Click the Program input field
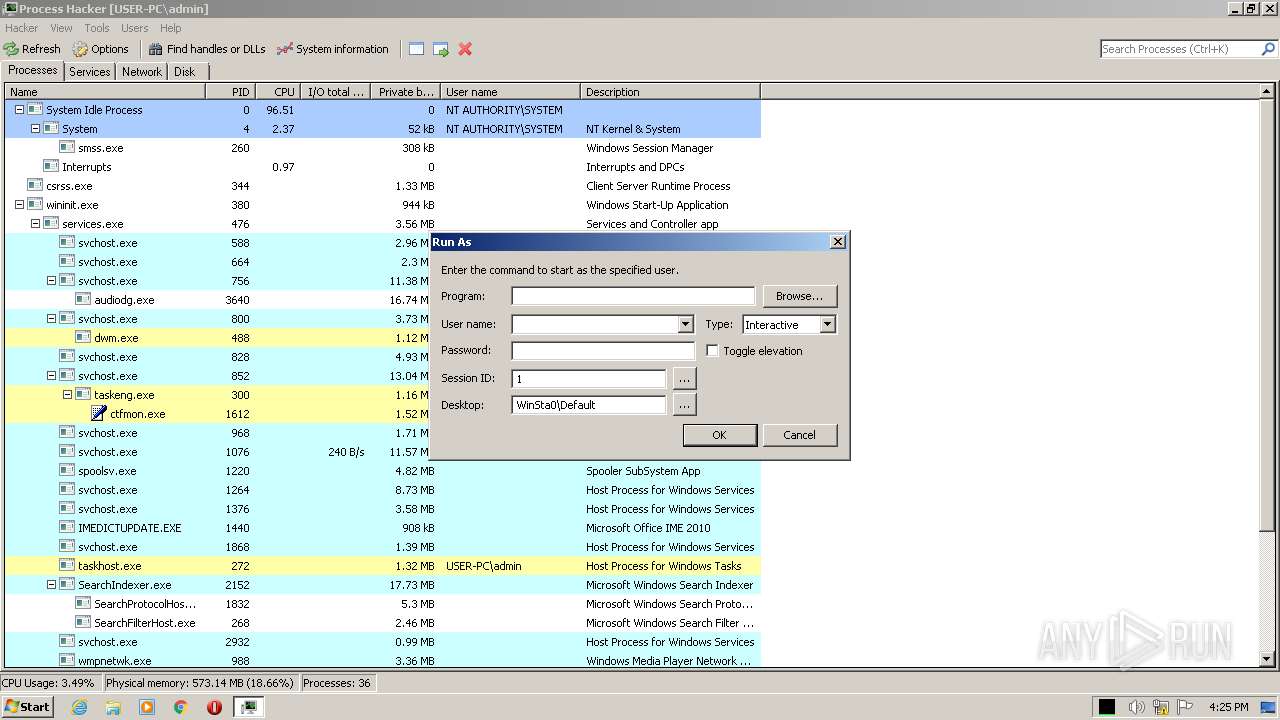Screen dimensions: 1280x720 [633, 296]
